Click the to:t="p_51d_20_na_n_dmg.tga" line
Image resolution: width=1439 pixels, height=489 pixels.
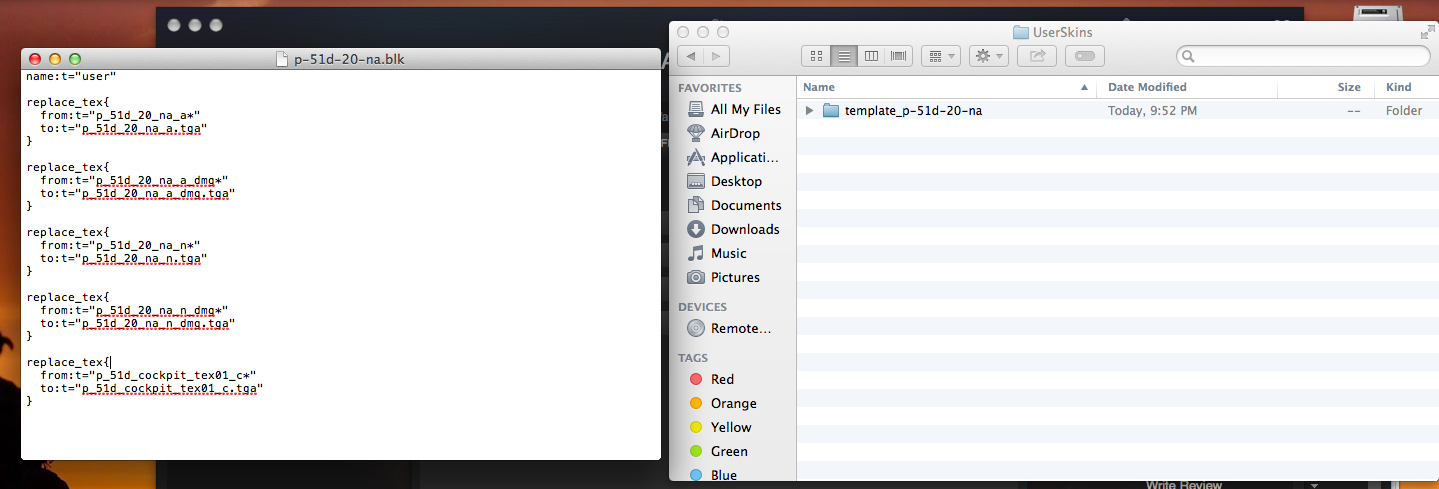coord(138,323)
